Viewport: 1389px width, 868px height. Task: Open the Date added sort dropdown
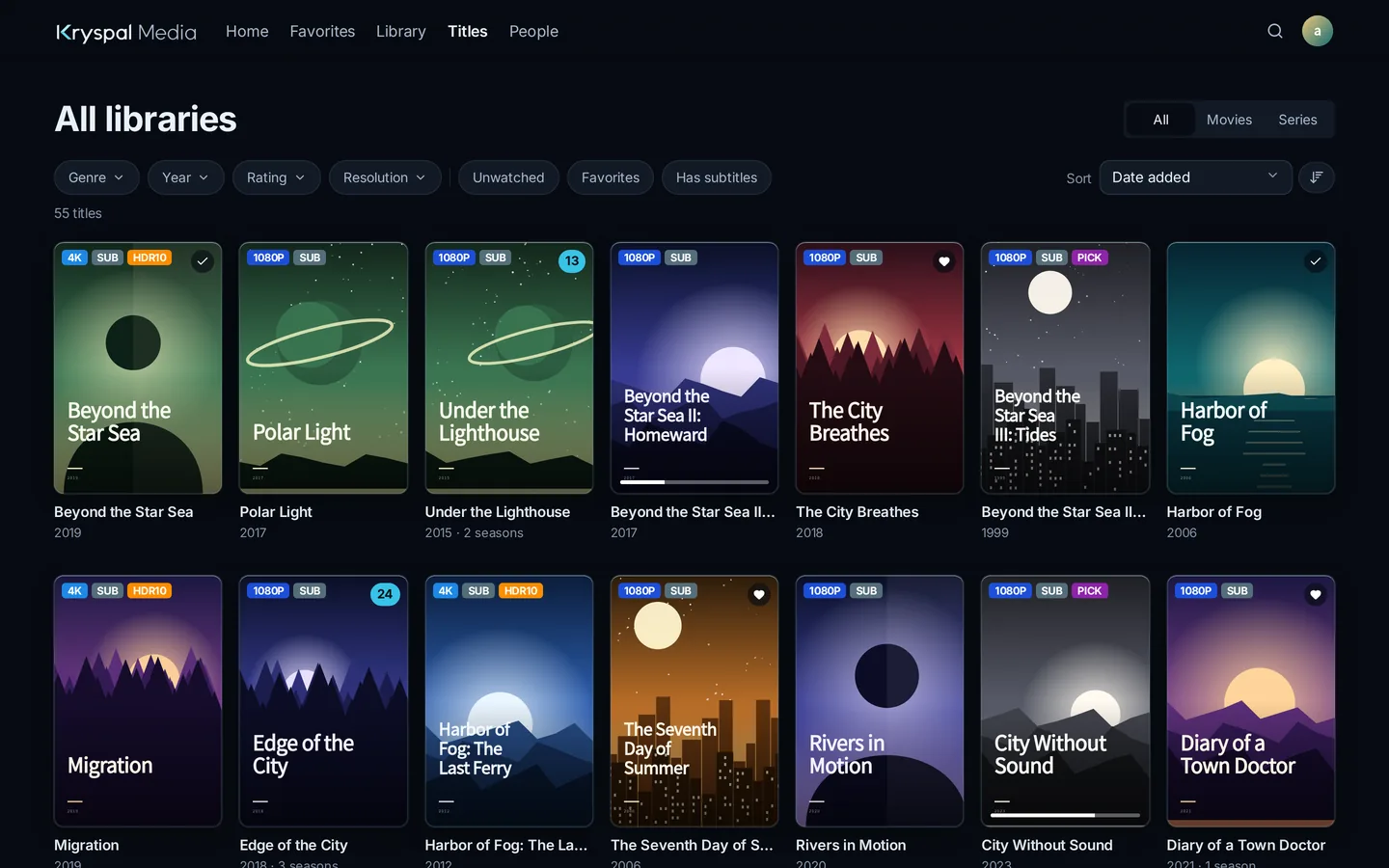[1195, 177]
